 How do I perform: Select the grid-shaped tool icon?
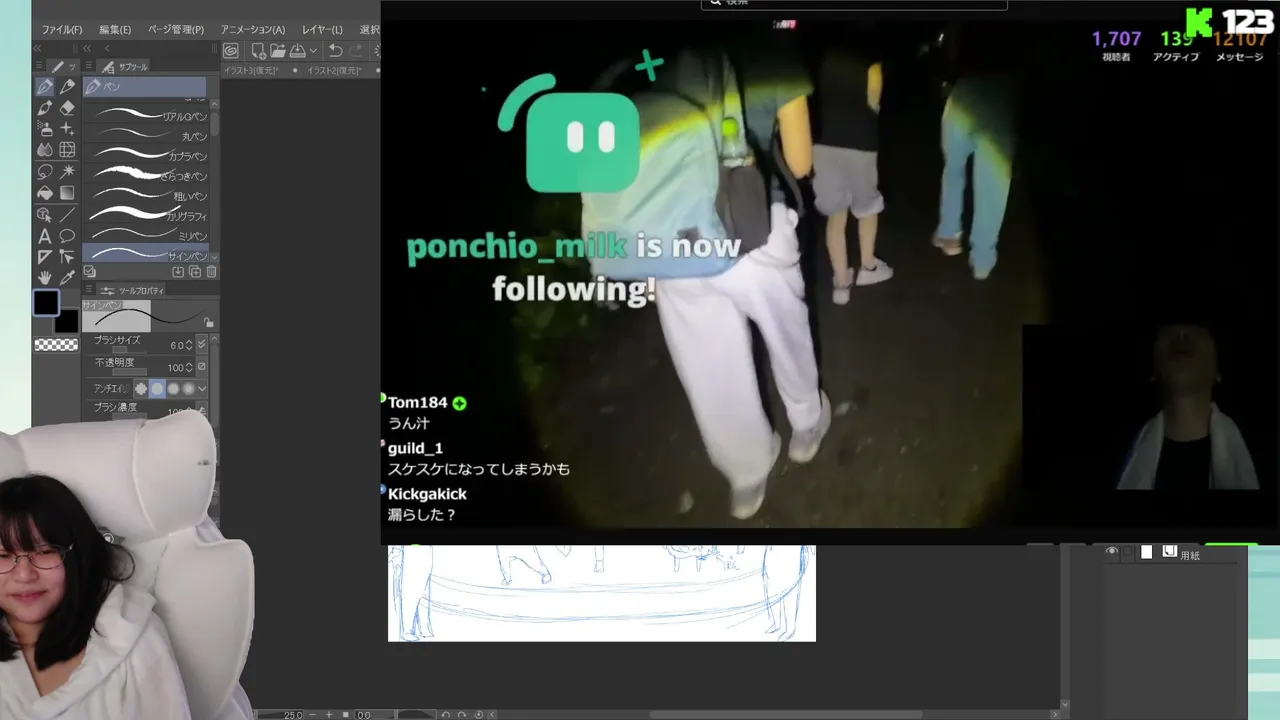(x=67, y=150)
